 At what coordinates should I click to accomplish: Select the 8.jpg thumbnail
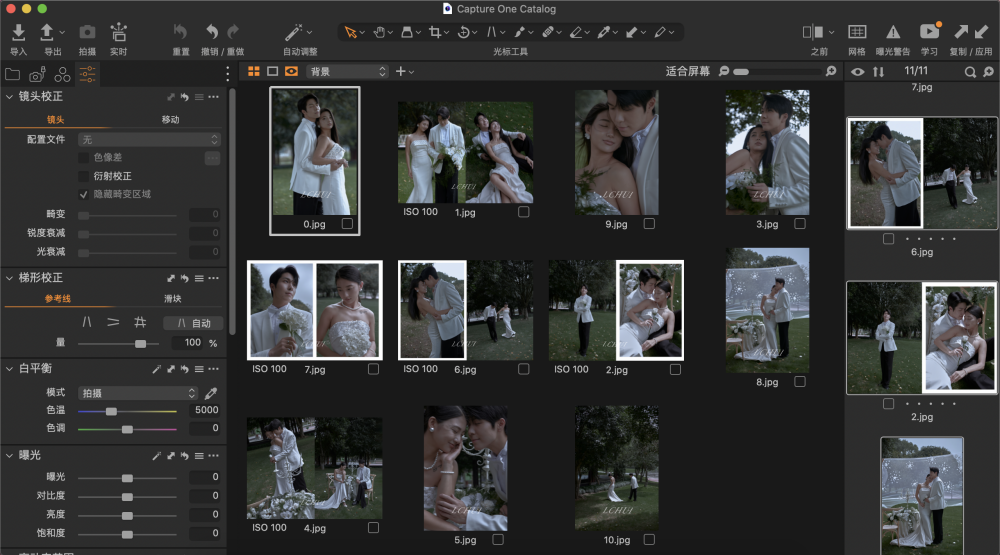767,311
